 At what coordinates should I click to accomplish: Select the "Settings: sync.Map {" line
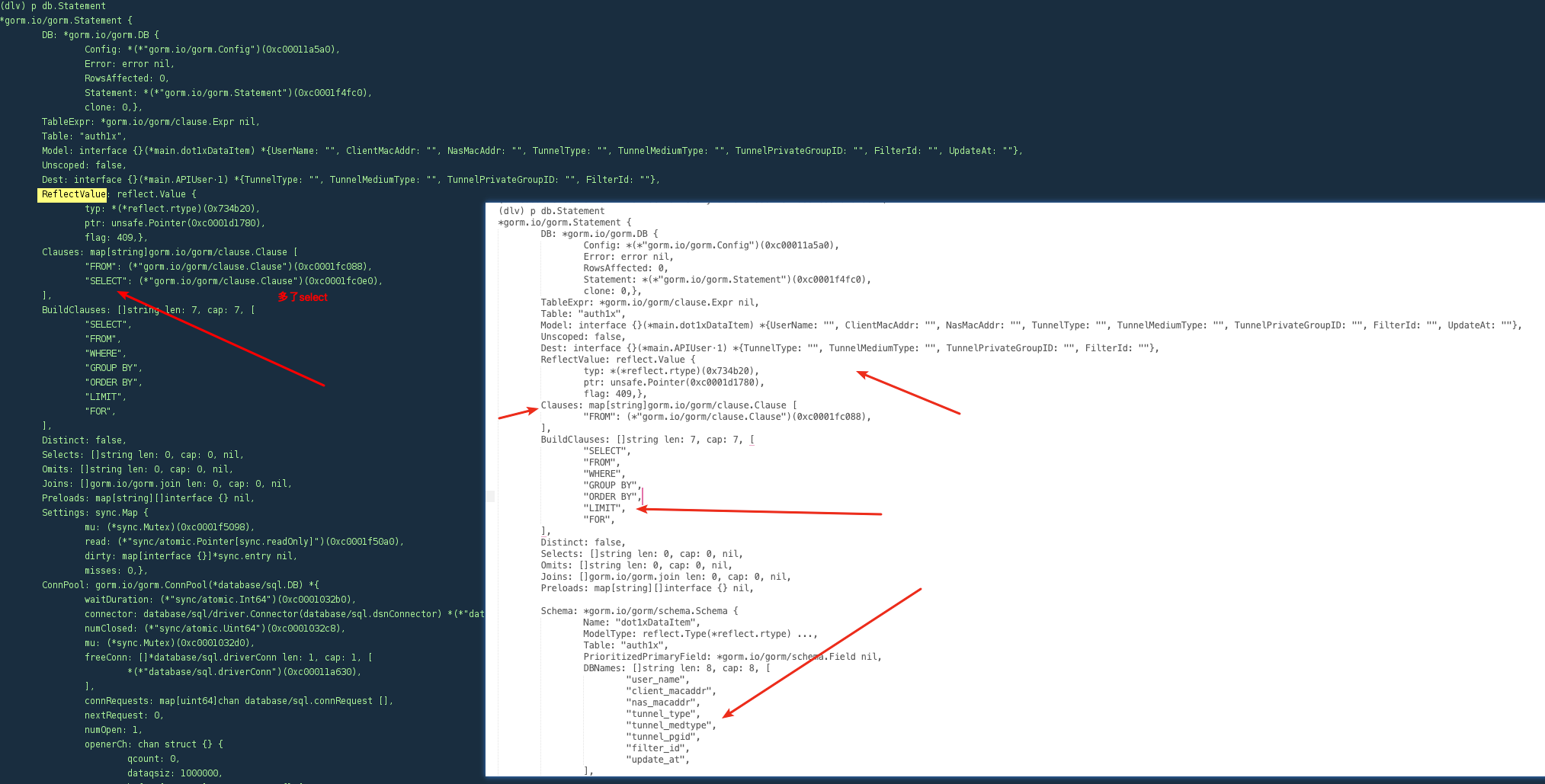pyautogui.click(x=95, y=513)
